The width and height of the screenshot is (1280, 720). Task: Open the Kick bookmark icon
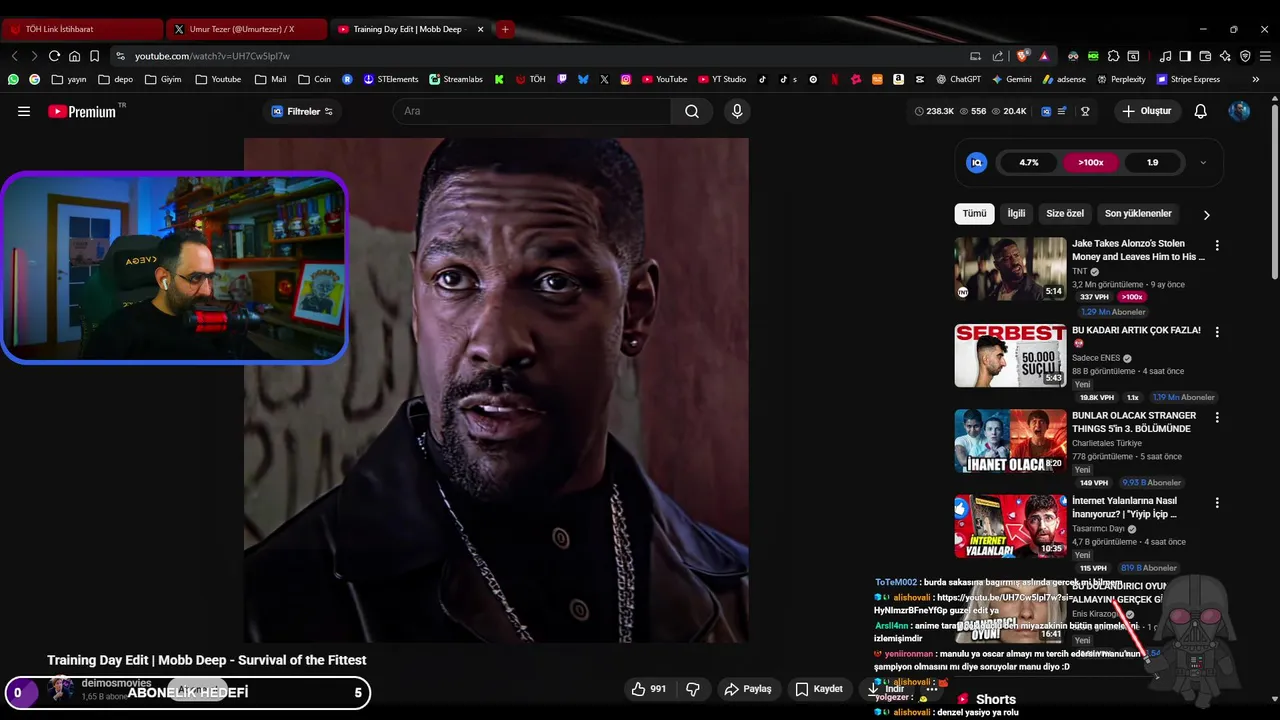pyautogui.click(x=499, y=79)
